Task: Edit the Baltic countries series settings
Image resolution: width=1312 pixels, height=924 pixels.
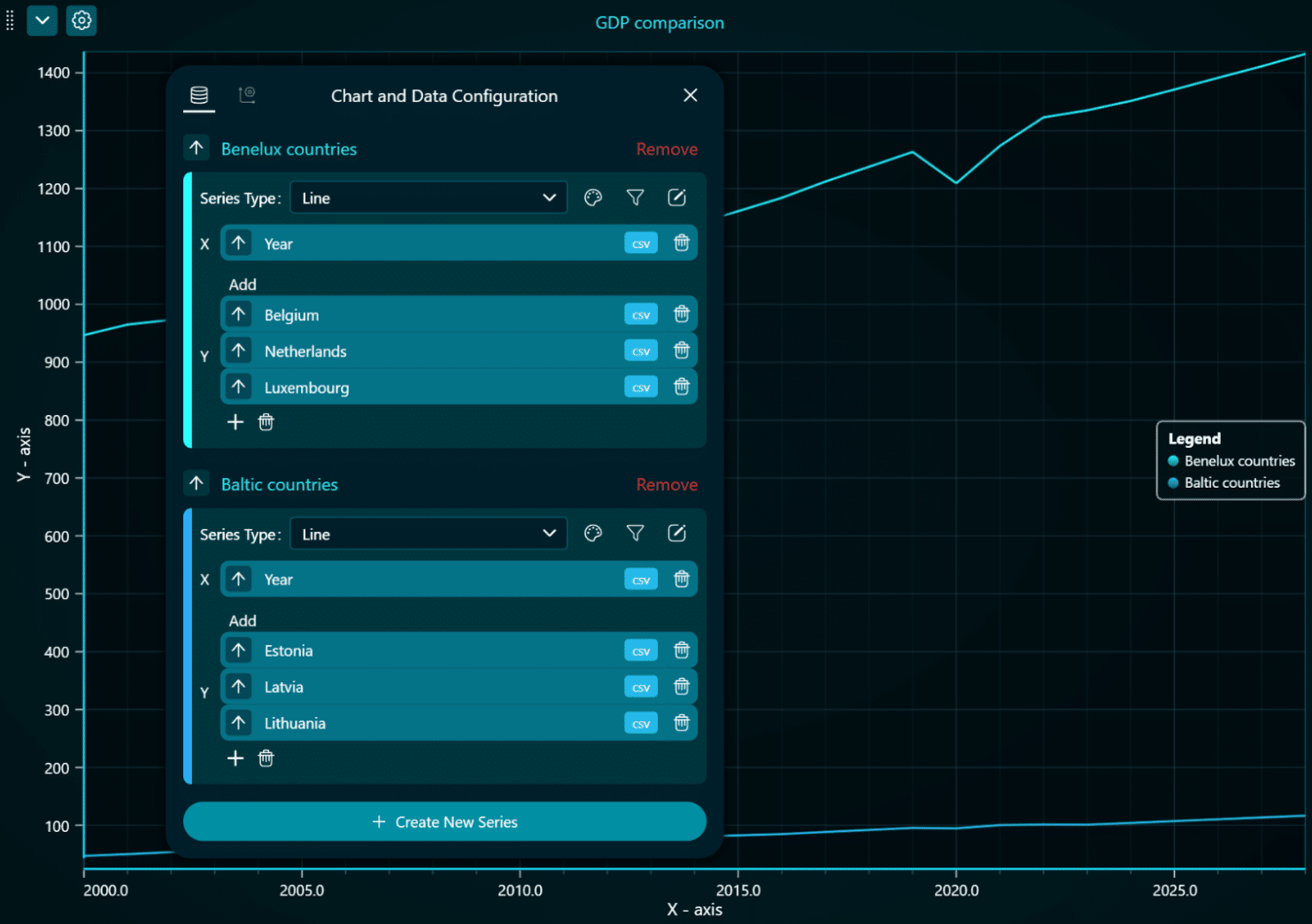Action: pos(676,533)
